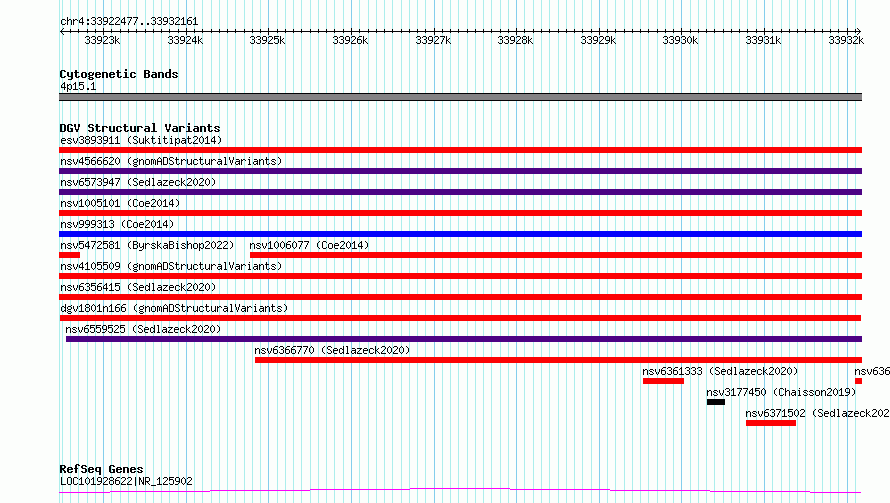
Task: Select the purple nsv6573947 variant bar
Action: (x=460, y=192)
